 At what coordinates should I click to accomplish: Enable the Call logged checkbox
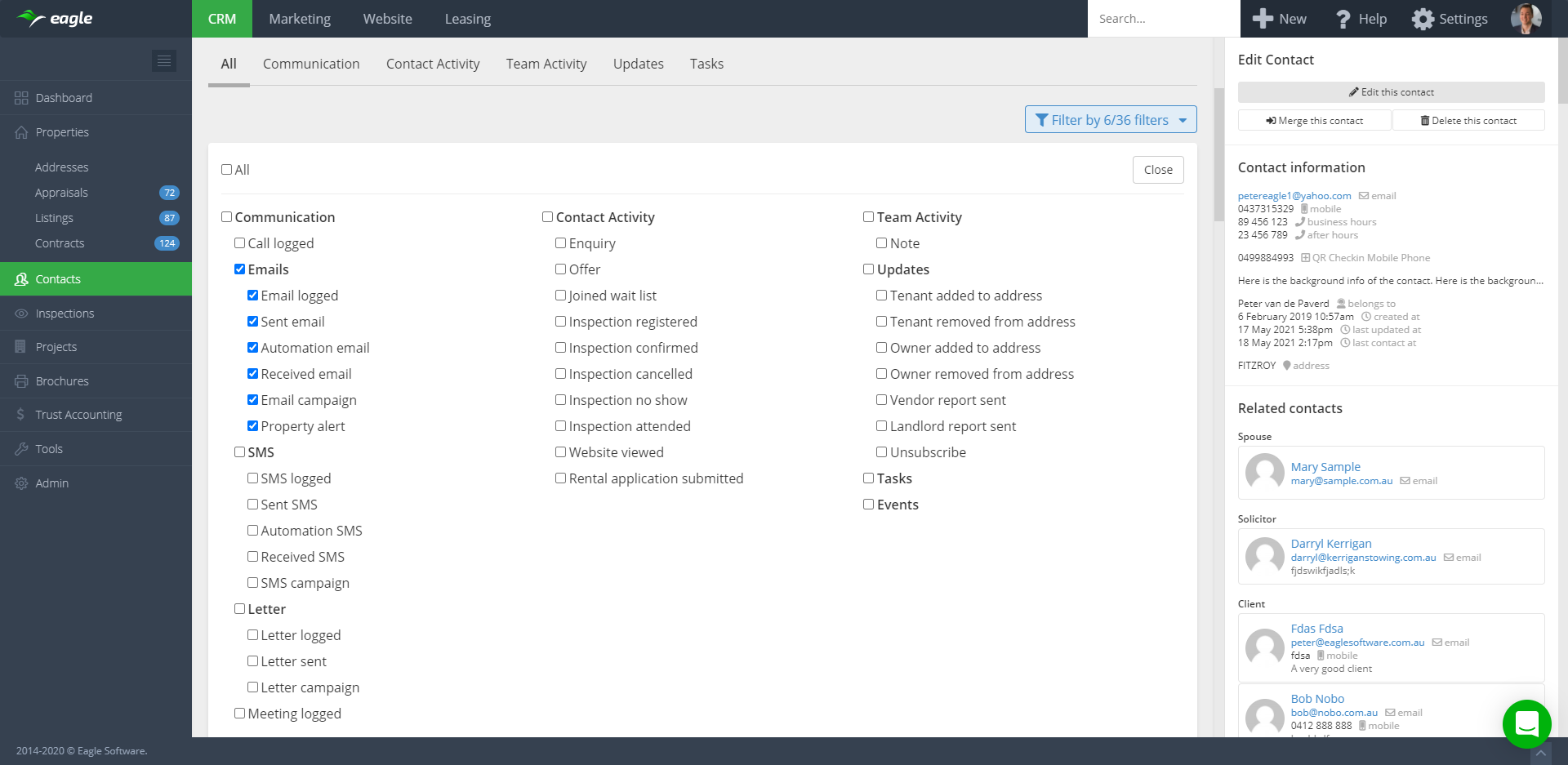240,243
